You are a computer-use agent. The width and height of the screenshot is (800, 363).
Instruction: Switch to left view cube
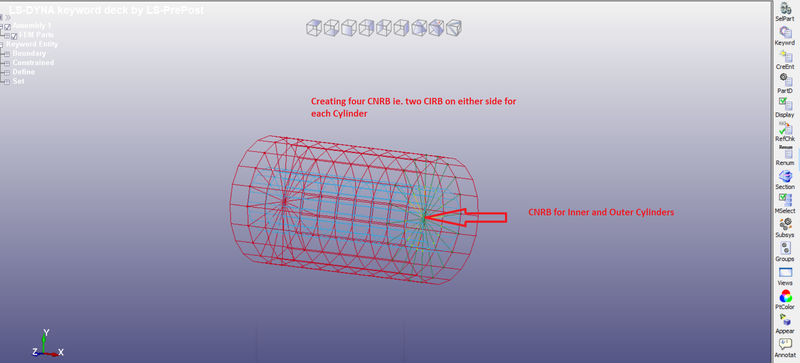384,28
